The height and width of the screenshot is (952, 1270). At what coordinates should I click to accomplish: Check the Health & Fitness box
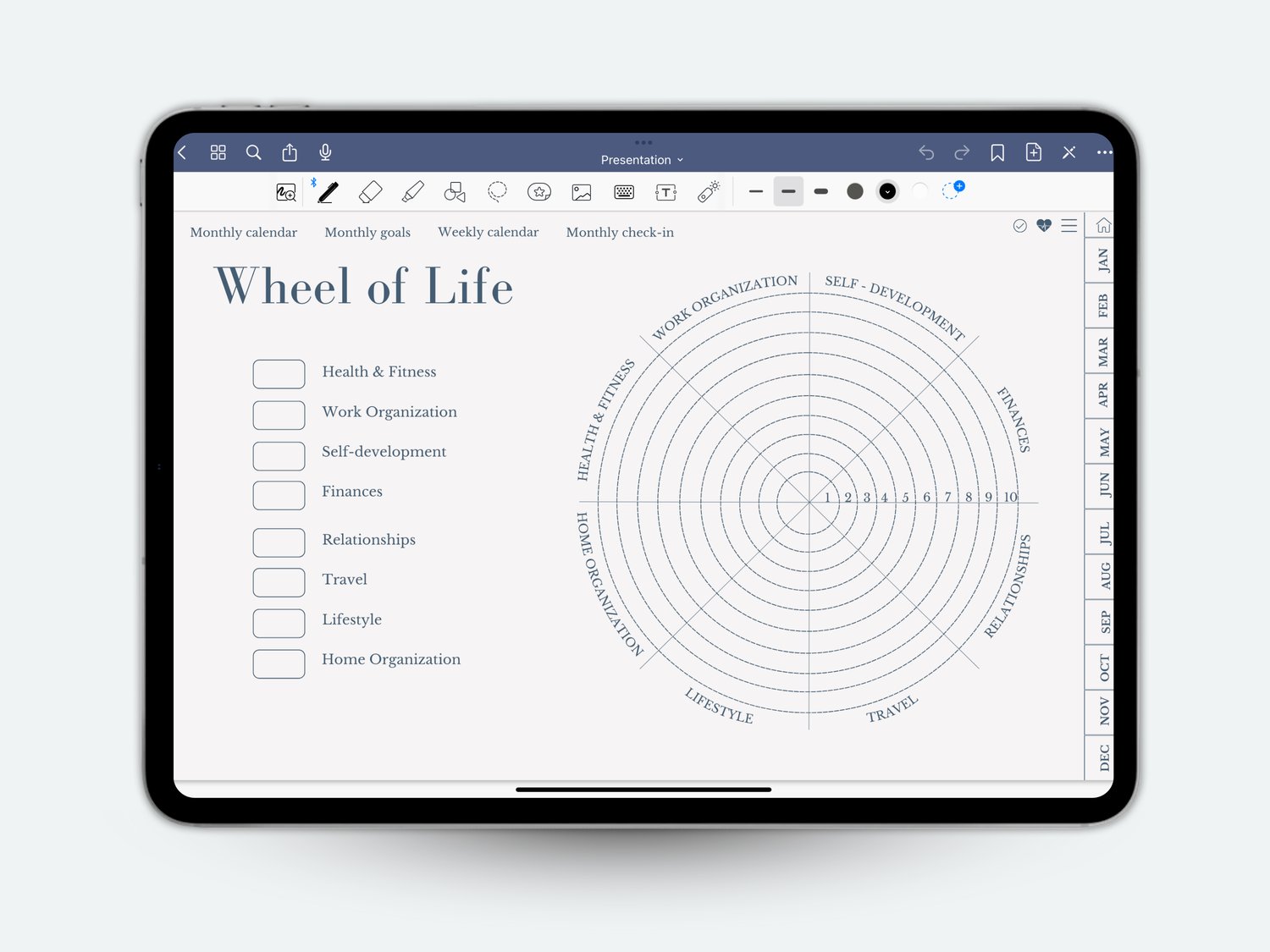(x=279, y=374)
